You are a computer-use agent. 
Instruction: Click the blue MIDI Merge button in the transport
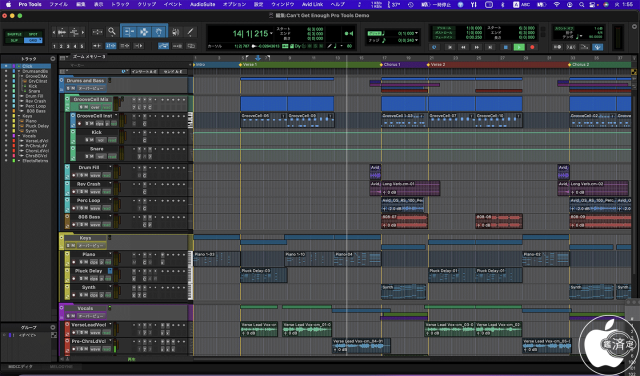(x=598, y=47)
